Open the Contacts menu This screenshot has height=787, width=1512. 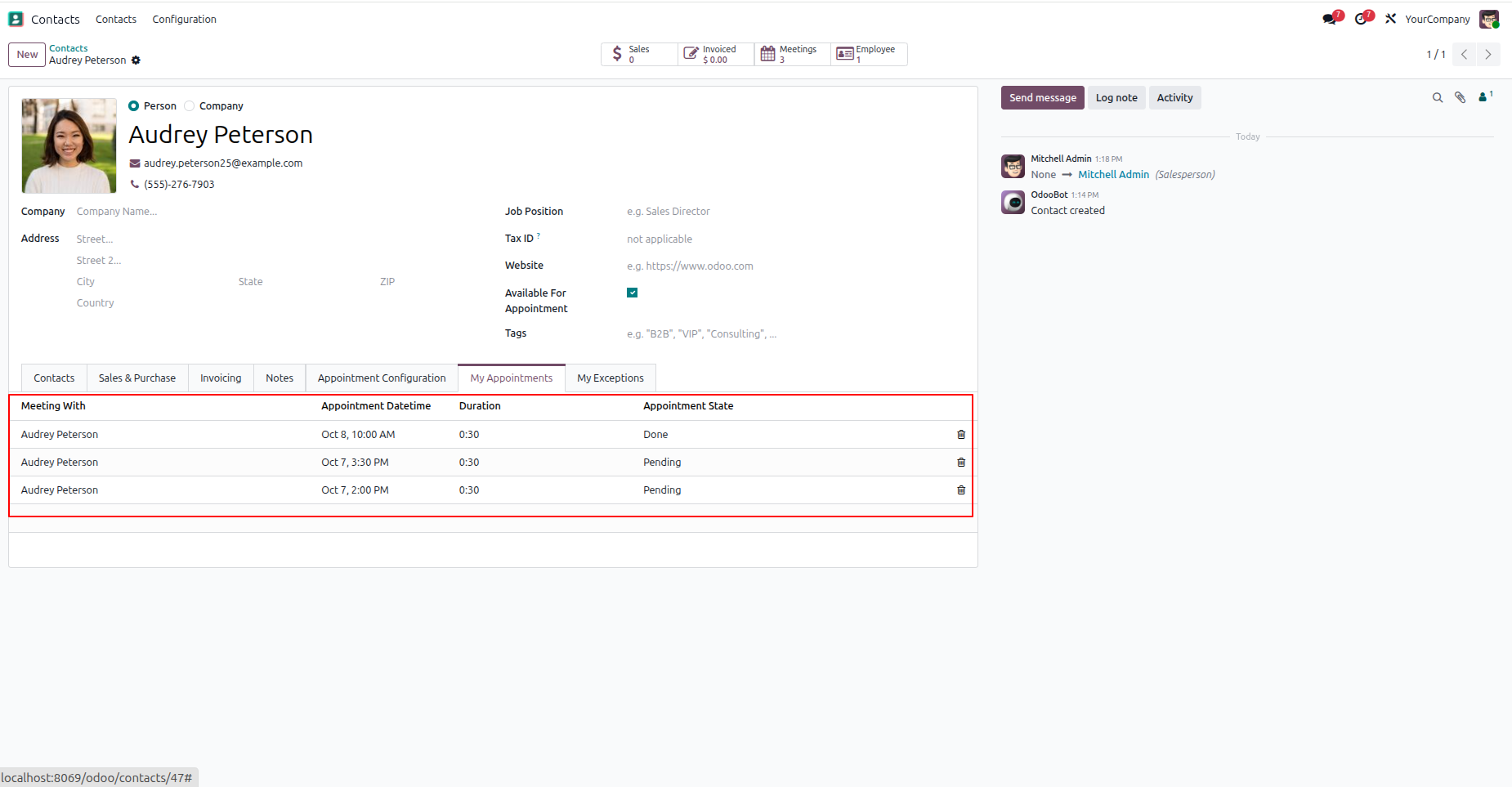click(x=116, y=19)
